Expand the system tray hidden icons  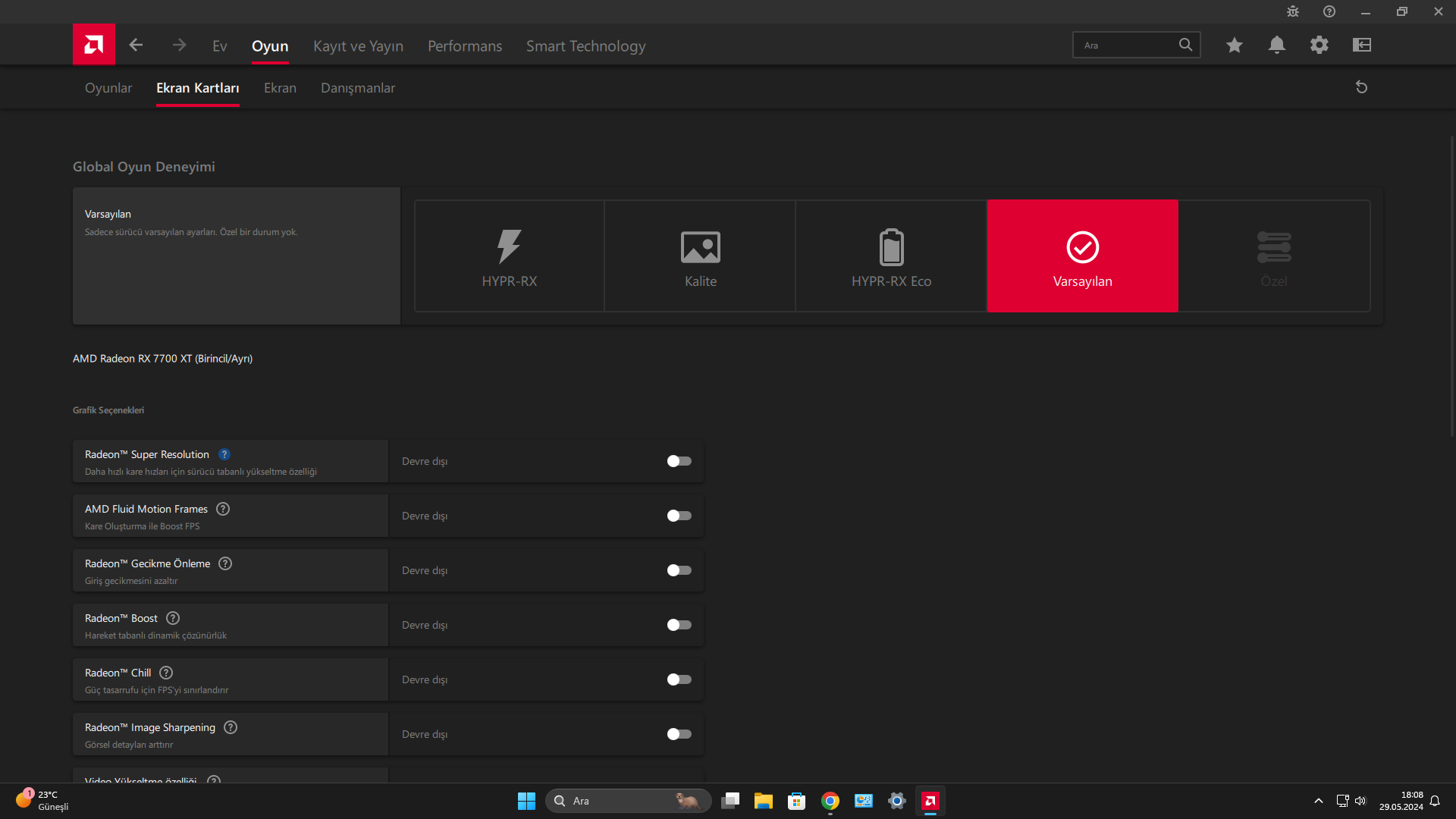1319,801
